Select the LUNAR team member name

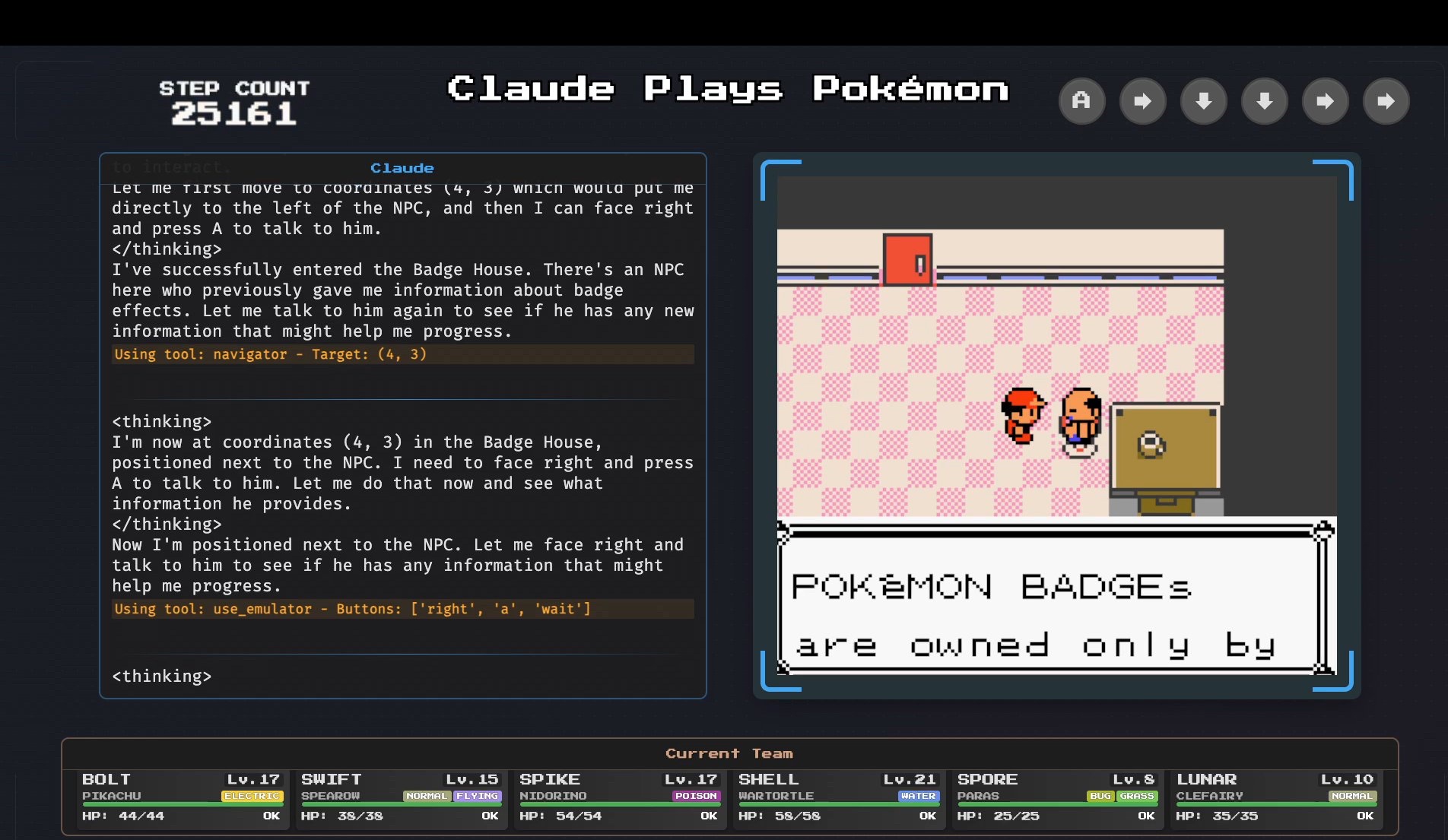tap(1206, 779)
